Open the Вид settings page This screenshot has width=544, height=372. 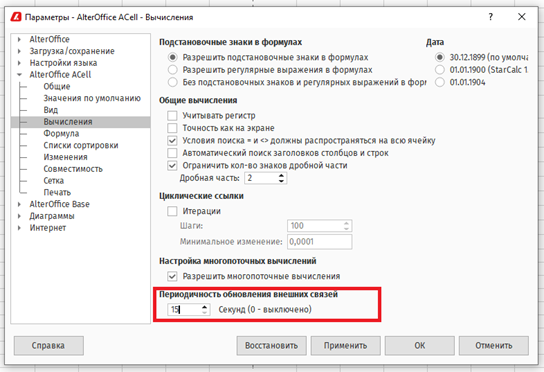click(x=51, y=110)
